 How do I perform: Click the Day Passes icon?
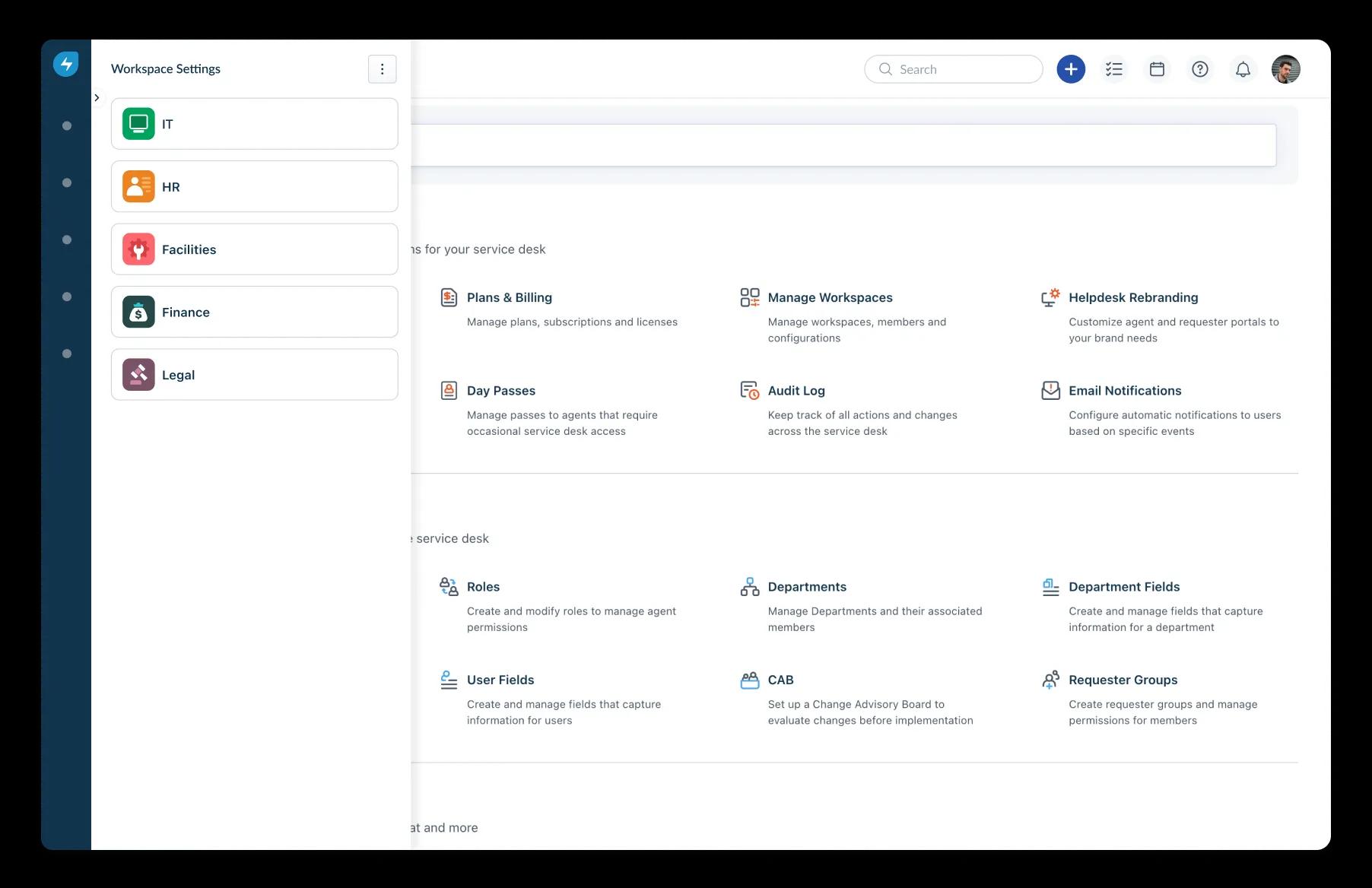(x=449, y=391)
